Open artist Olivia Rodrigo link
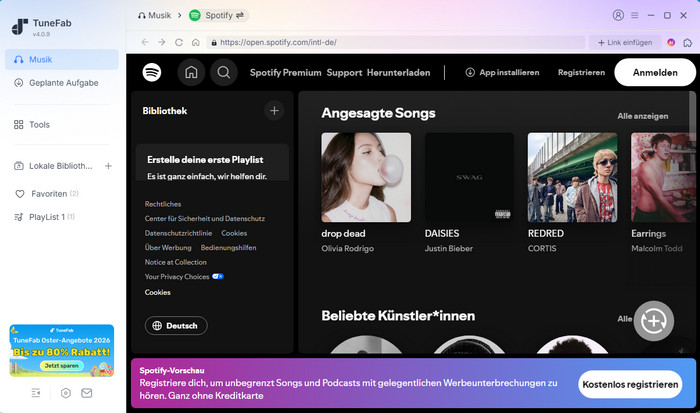 (x=347, y=248)
